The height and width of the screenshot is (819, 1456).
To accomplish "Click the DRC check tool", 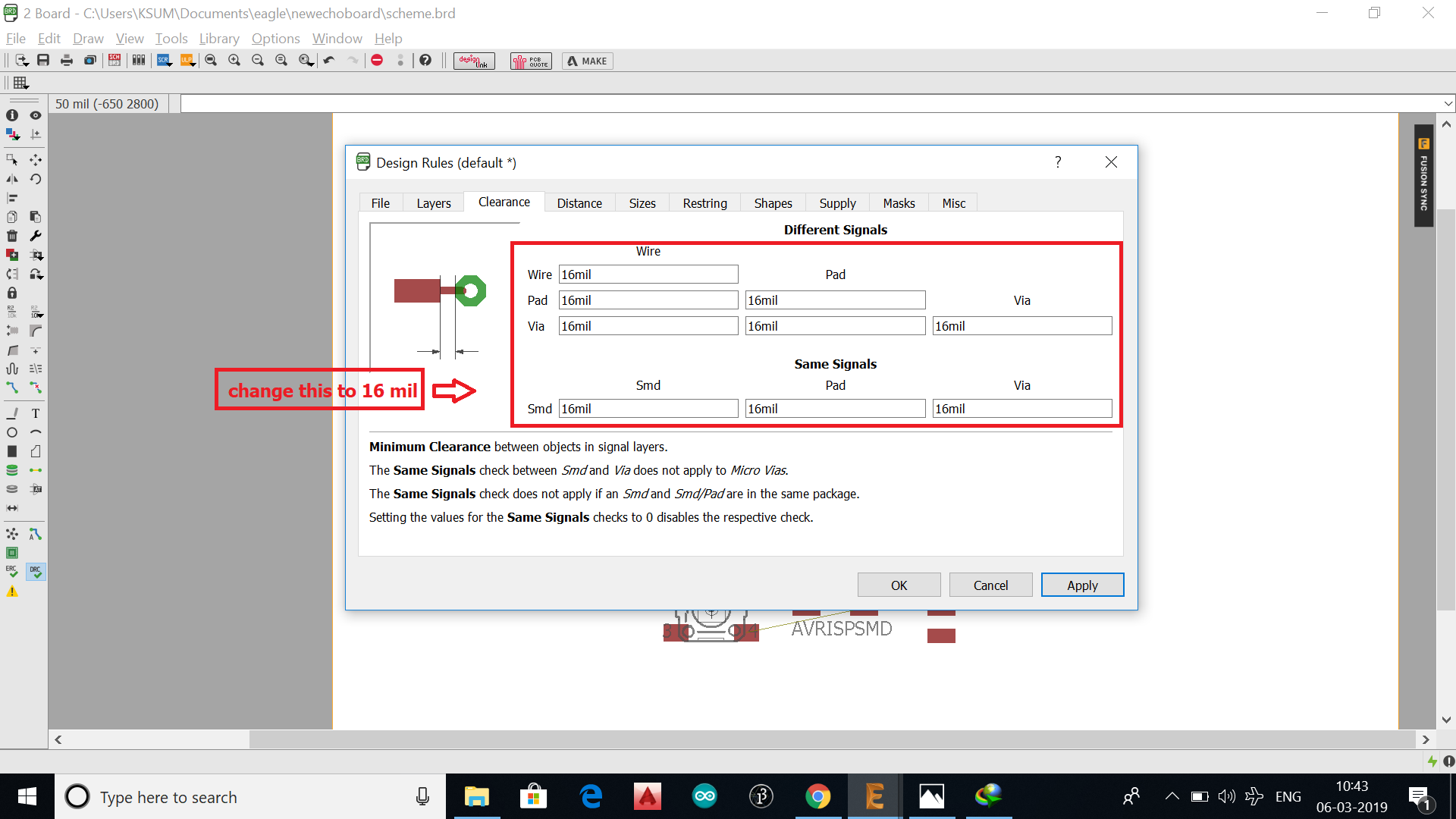I will [x=36, y=571].
